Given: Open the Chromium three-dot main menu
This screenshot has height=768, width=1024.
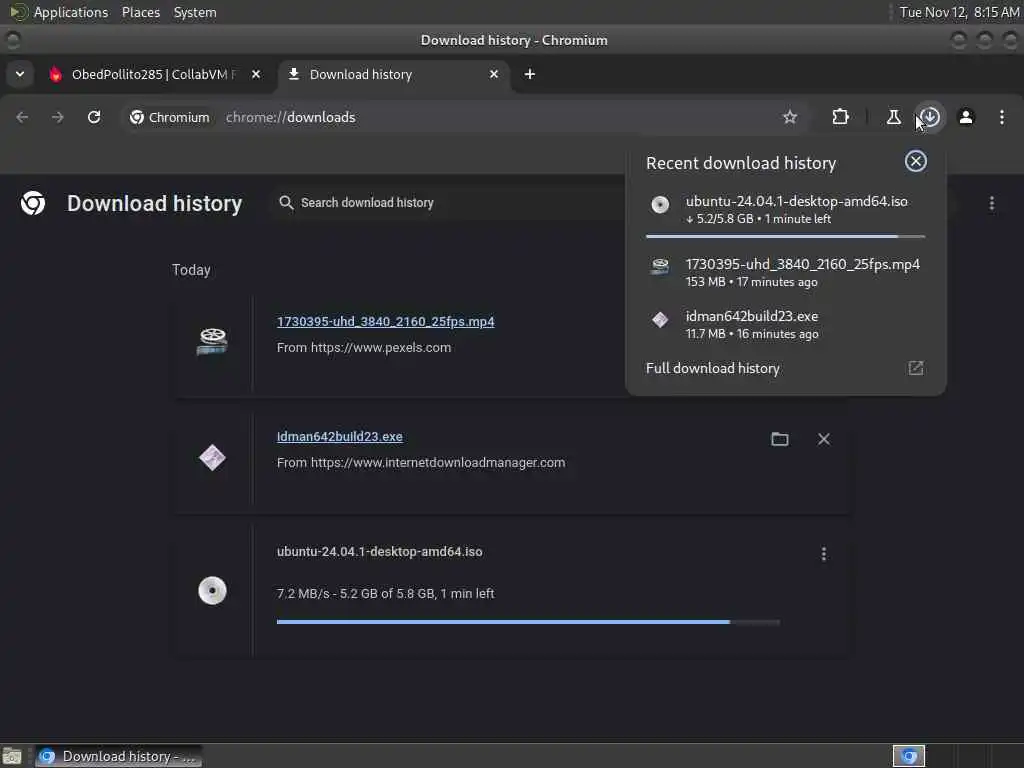Looking at the screenshot, I should click(1002, 118).
